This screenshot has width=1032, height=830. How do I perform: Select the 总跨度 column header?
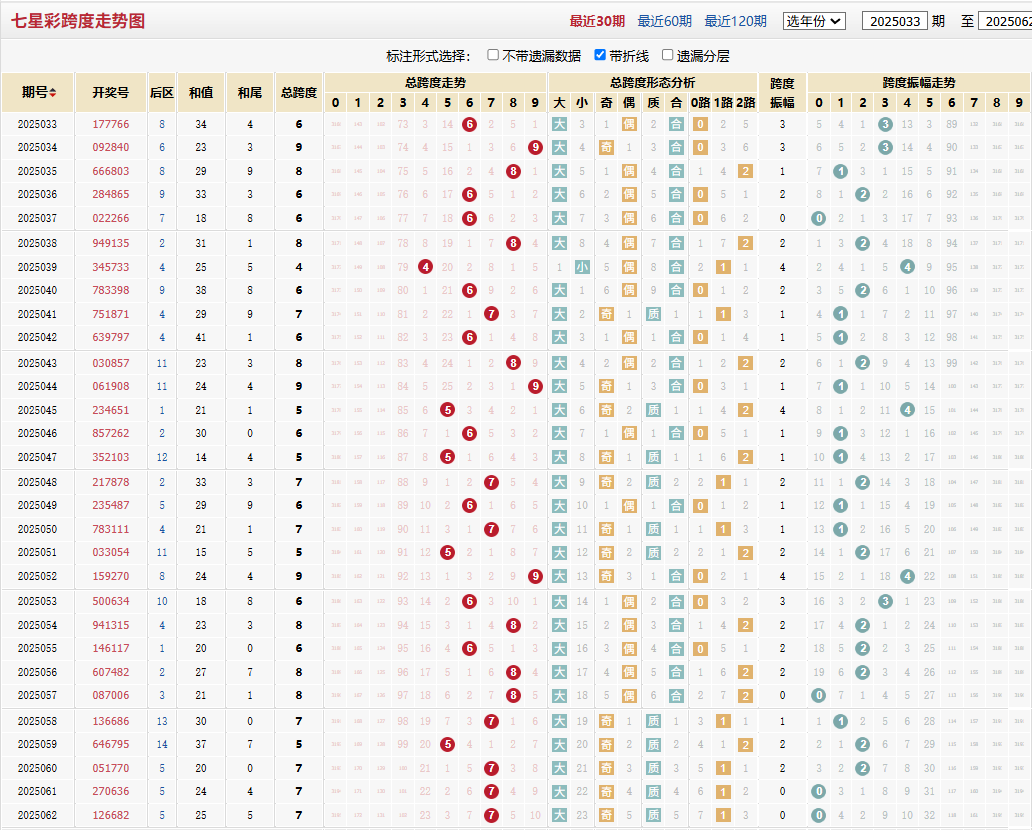(x=299, y=93)
